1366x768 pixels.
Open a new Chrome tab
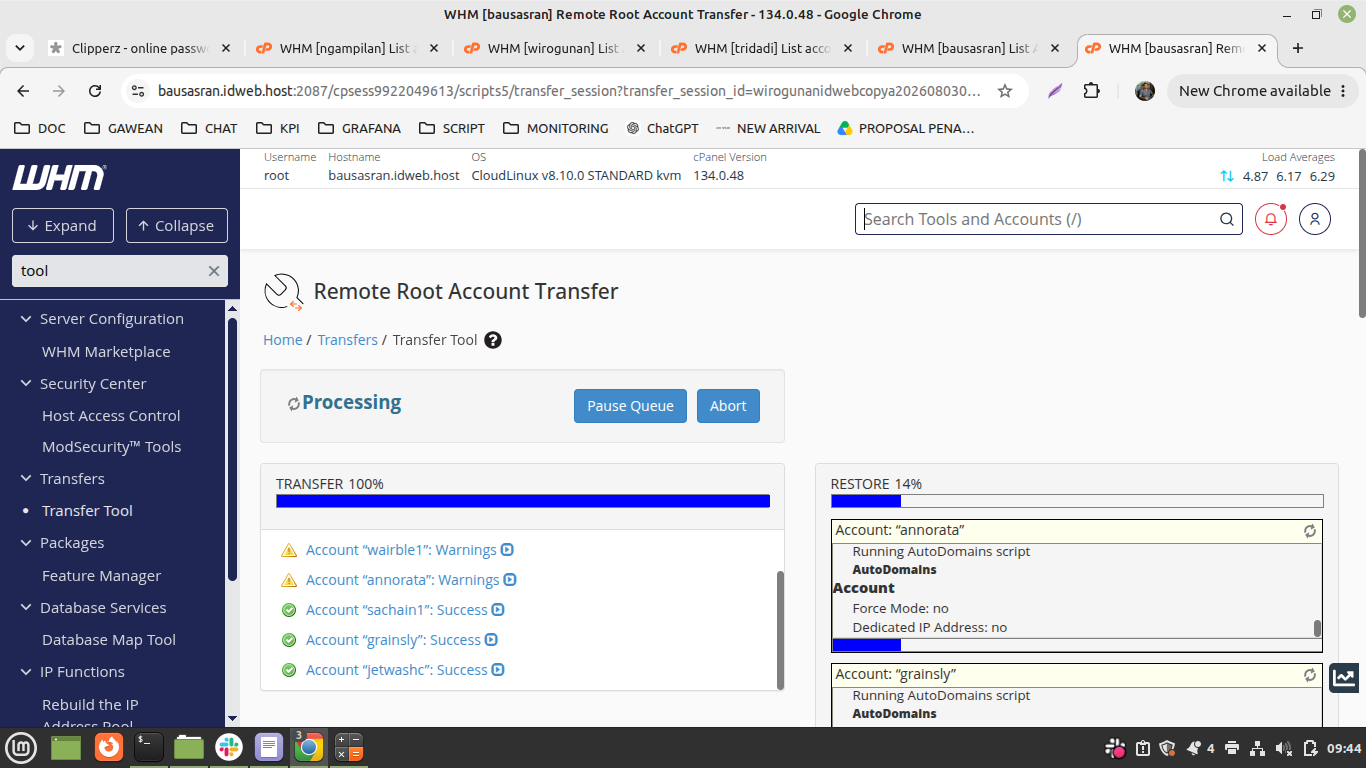click(1298, 48)
